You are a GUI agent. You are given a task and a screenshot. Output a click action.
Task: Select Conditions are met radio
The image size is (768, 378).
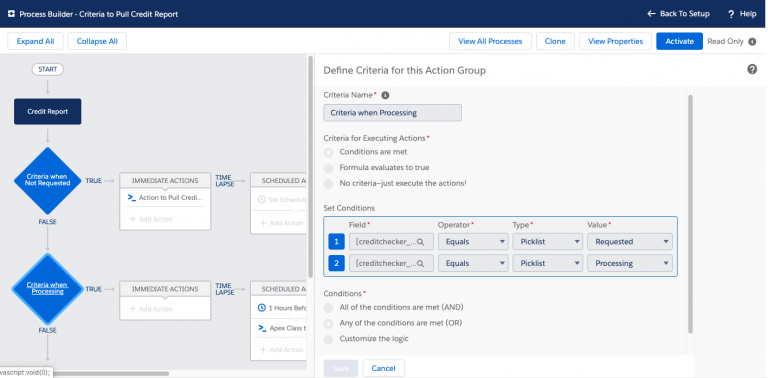click(329, 152)
